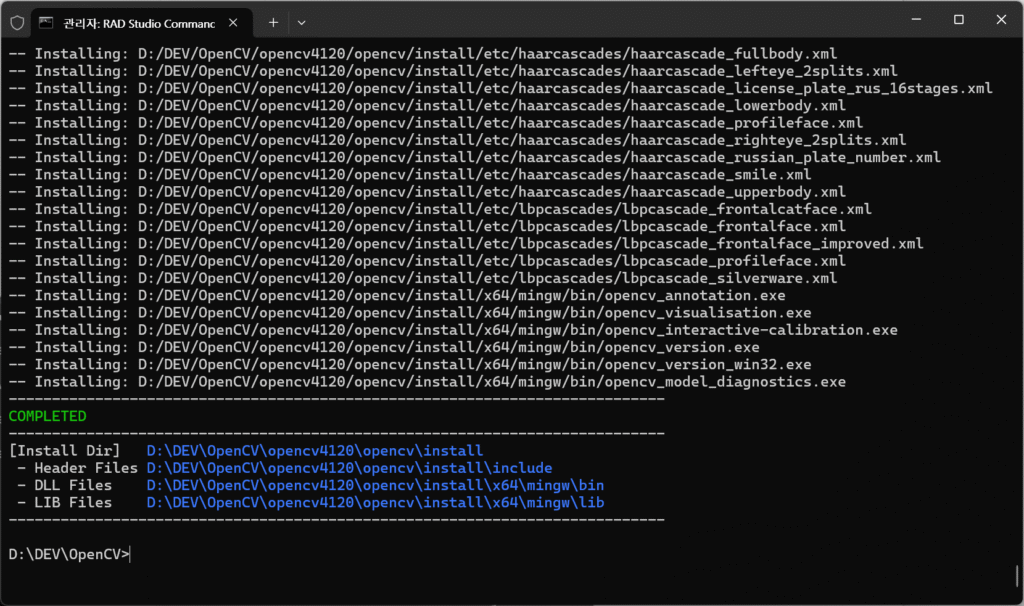Open the terminal profile dropdown menu
1024x606 pixels.
pos(301,23)
